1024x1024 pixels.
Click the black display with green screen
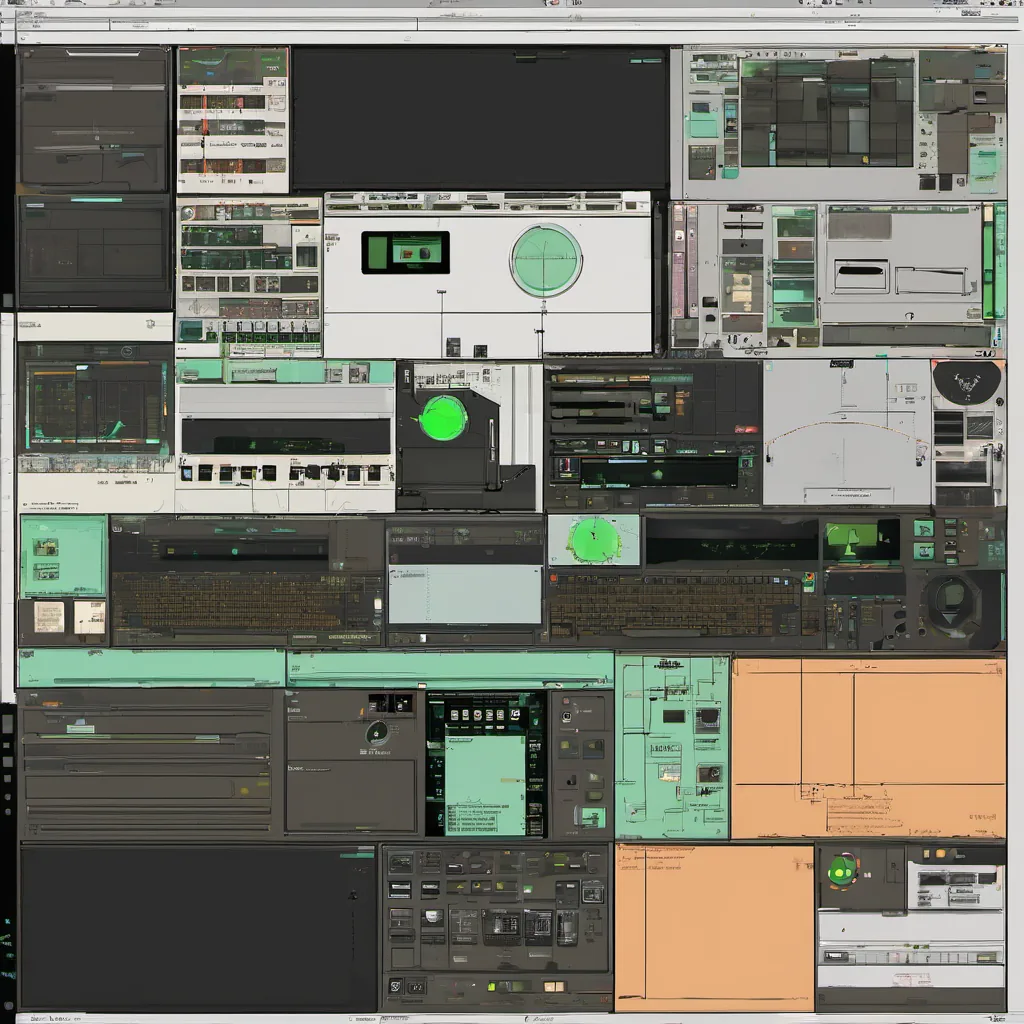click(x=405, y=252)
